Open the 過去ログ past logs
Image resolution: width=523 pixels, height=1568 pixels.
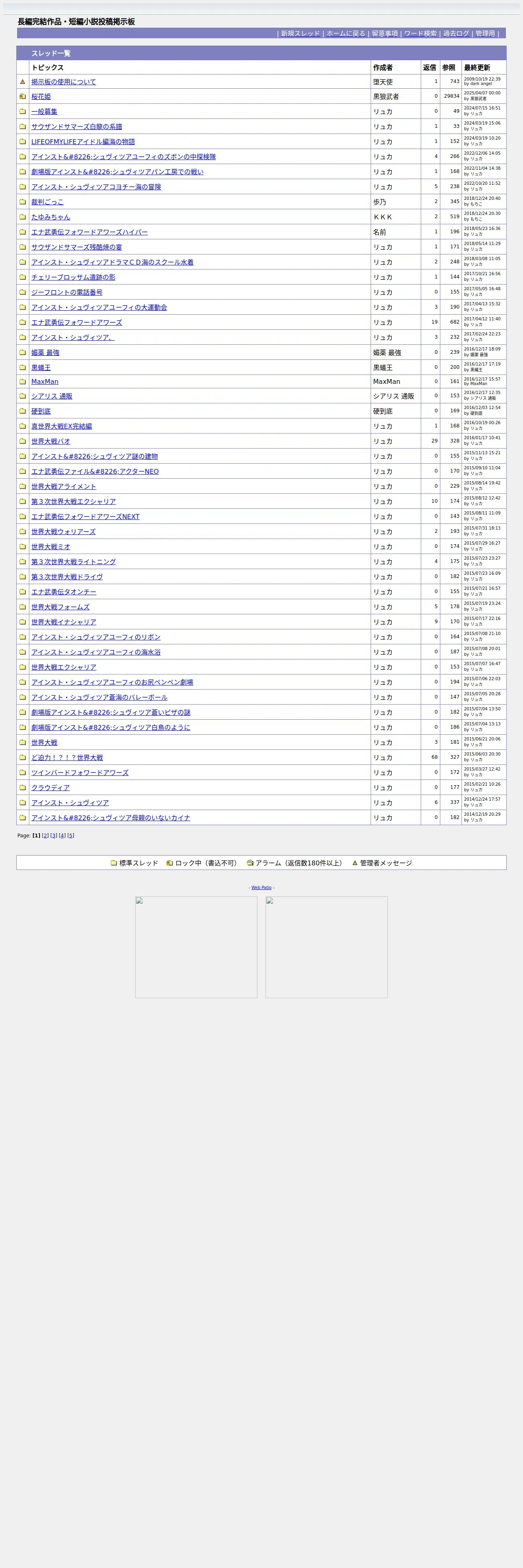pyautogui.click(x=456, y=33)
